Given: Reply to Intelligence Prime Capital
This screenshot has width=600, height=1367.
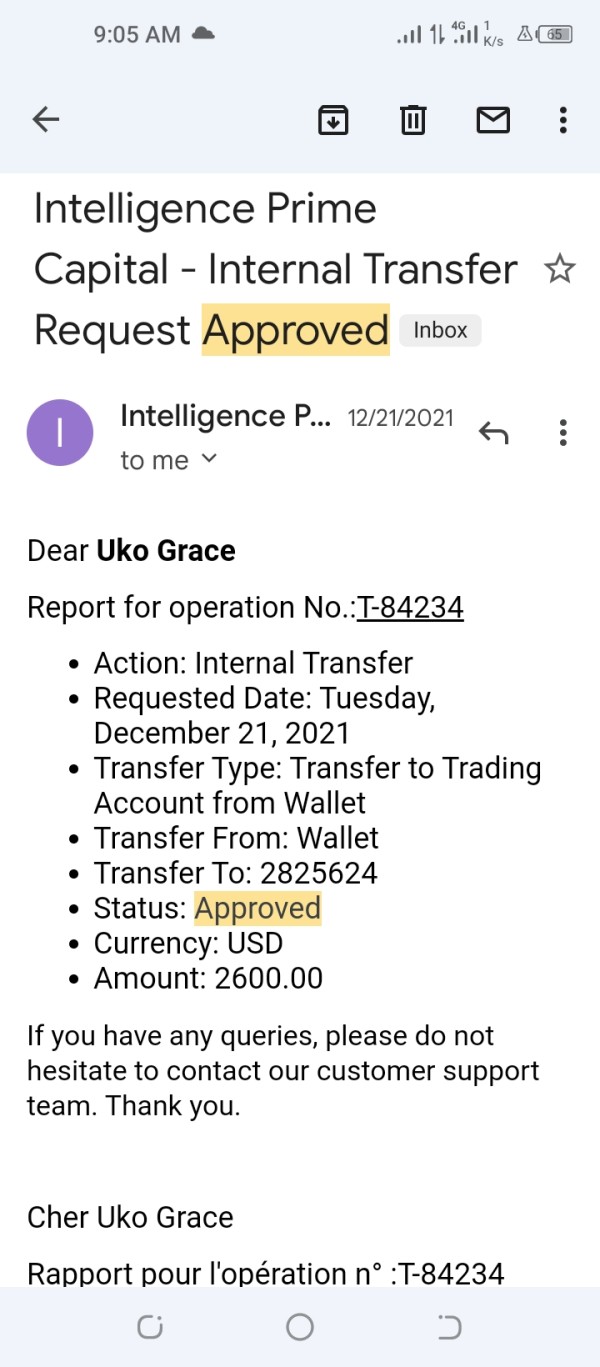Looking at the screenshot, I should point(493,433).
